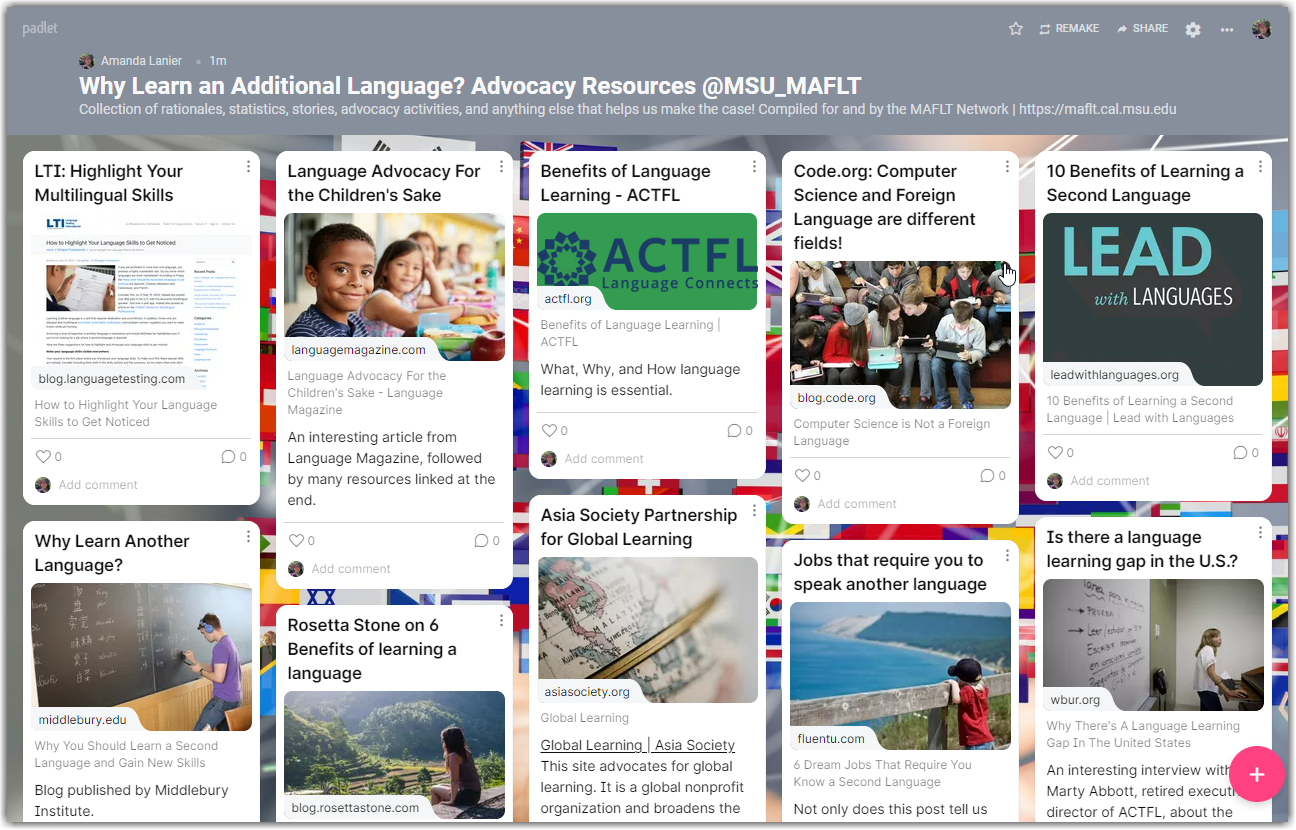
Task: Open the blog.rosettastone.com landscape thumbnail
Action: tap(394, 755)
